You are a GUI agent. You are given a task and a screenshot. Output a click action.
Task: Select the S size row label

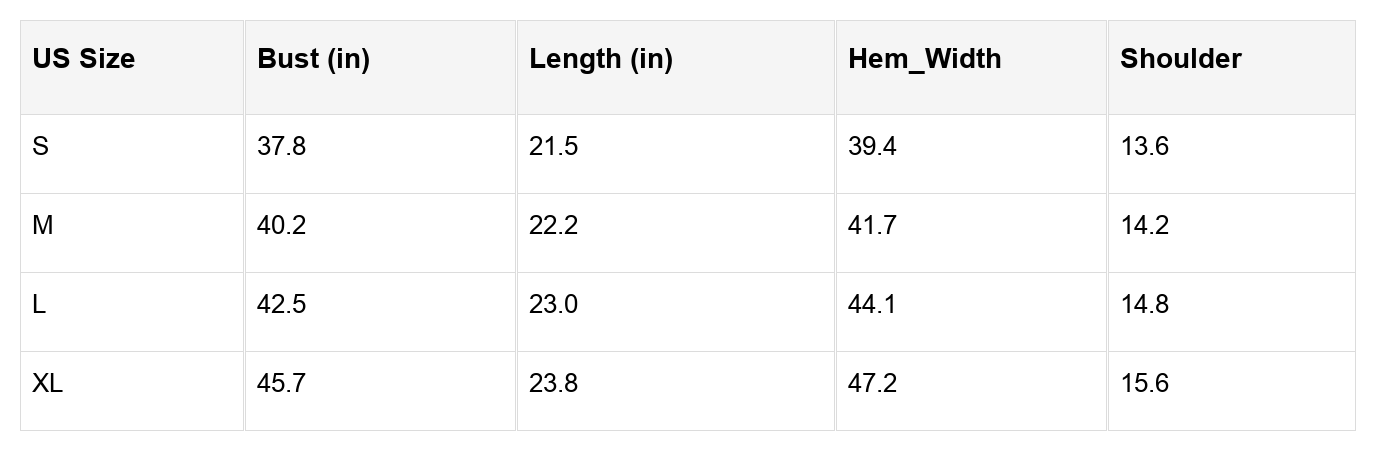point(40,147)
